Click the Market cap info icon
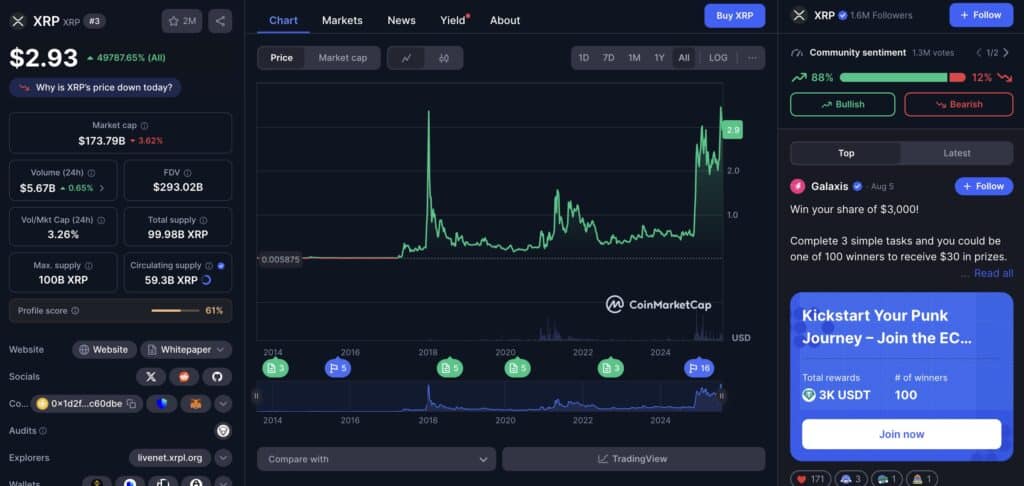Screen dimensions: 1024x486 click(x=144, y=125)
